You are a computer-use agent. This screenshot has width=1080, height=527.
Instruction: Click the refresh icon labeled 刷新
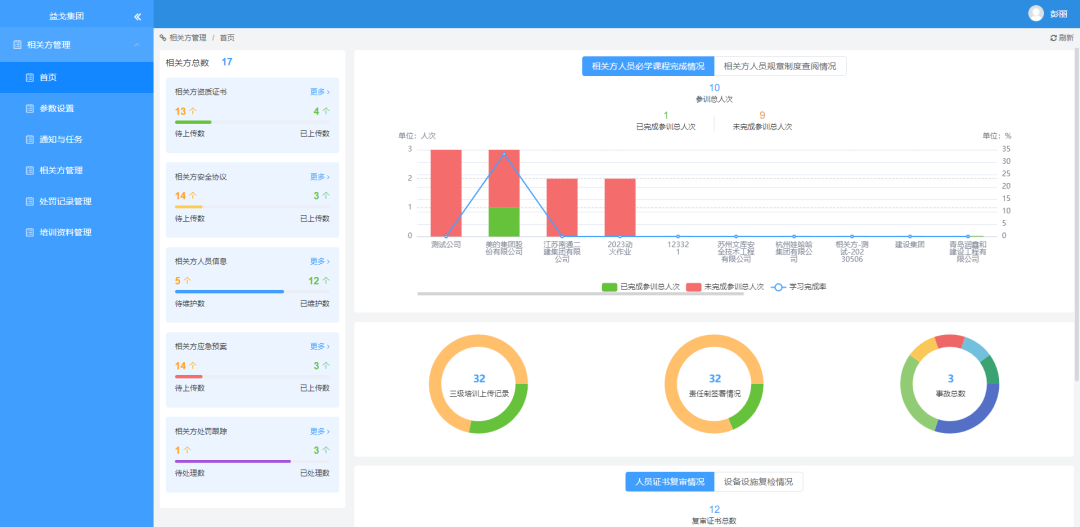(1053, 38)
